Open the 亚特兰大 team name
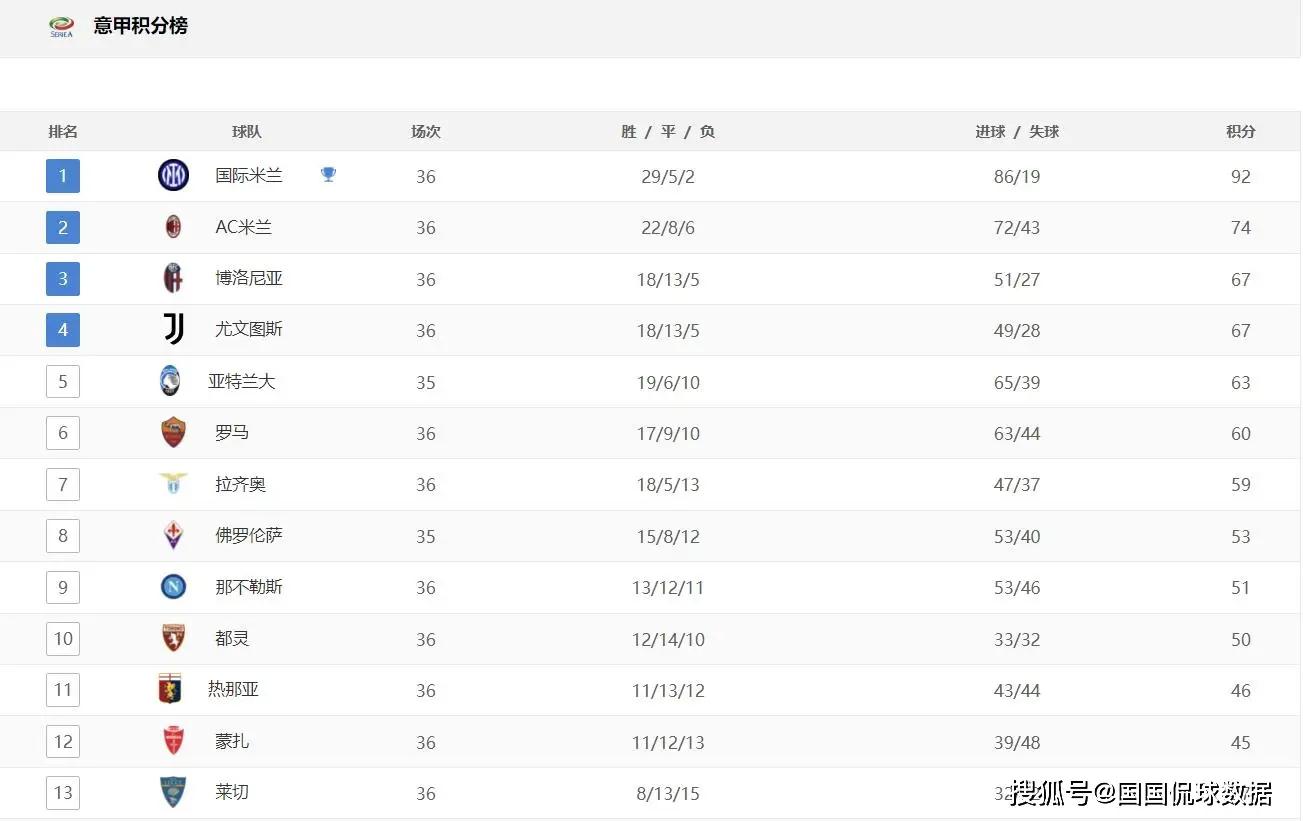1303x821 pixels. point(241,381)
